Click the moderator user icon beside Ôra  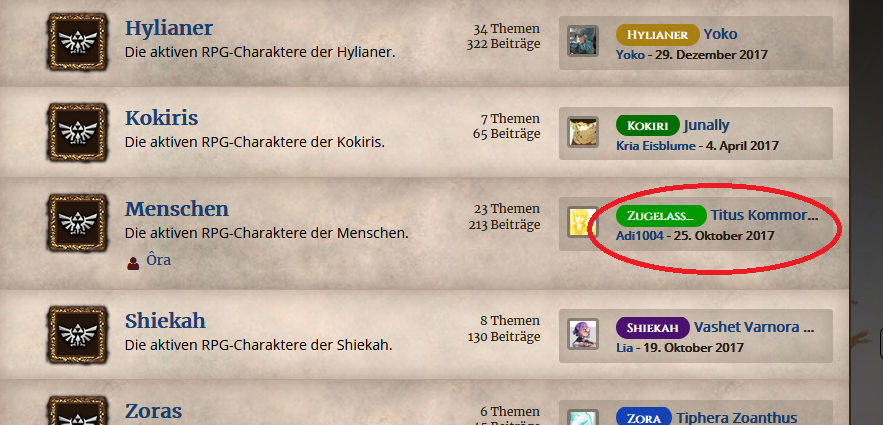(x=133, y=262)
